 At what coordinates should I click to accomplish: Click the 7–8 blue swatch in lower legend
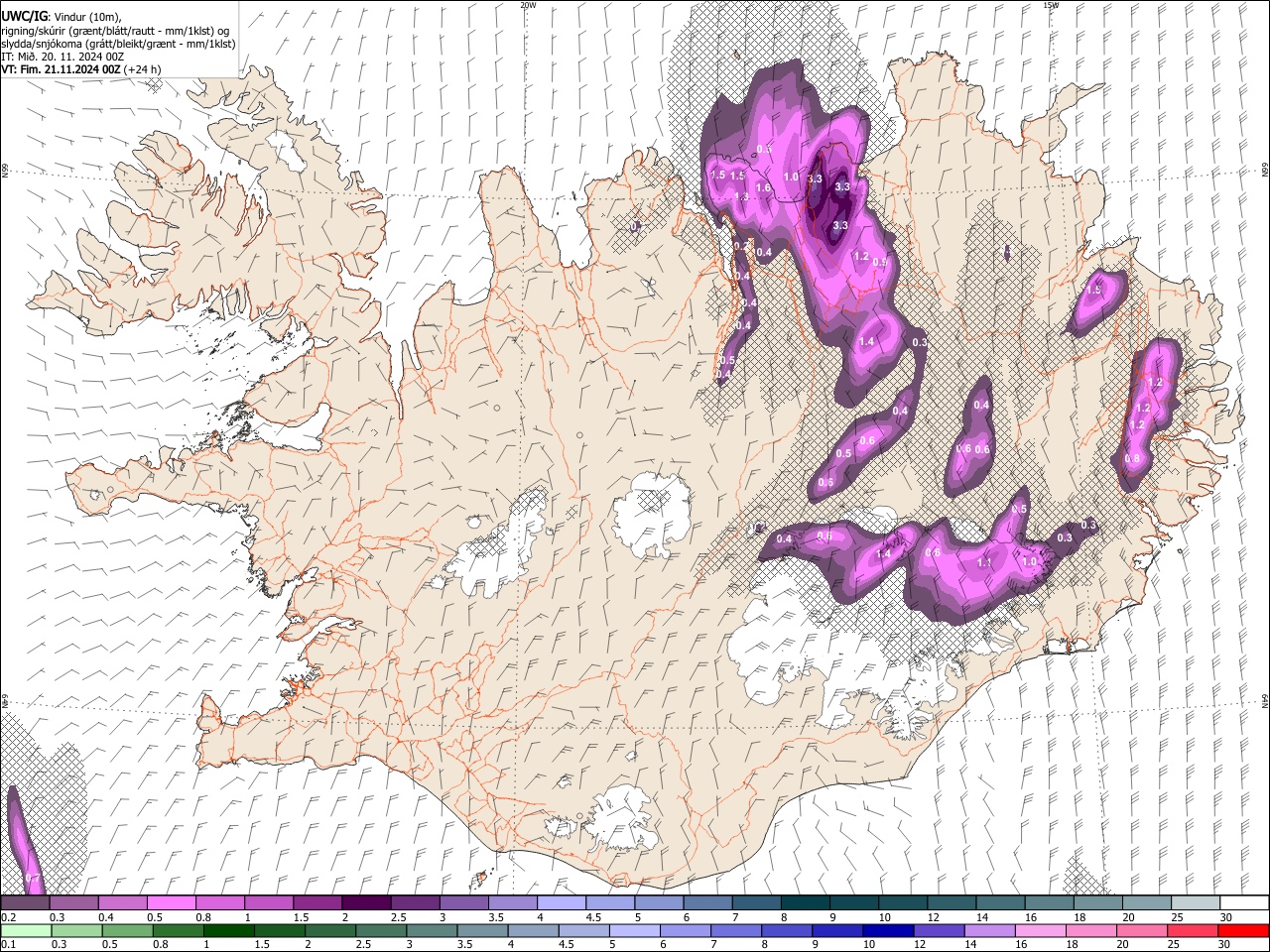click(735, 931)
